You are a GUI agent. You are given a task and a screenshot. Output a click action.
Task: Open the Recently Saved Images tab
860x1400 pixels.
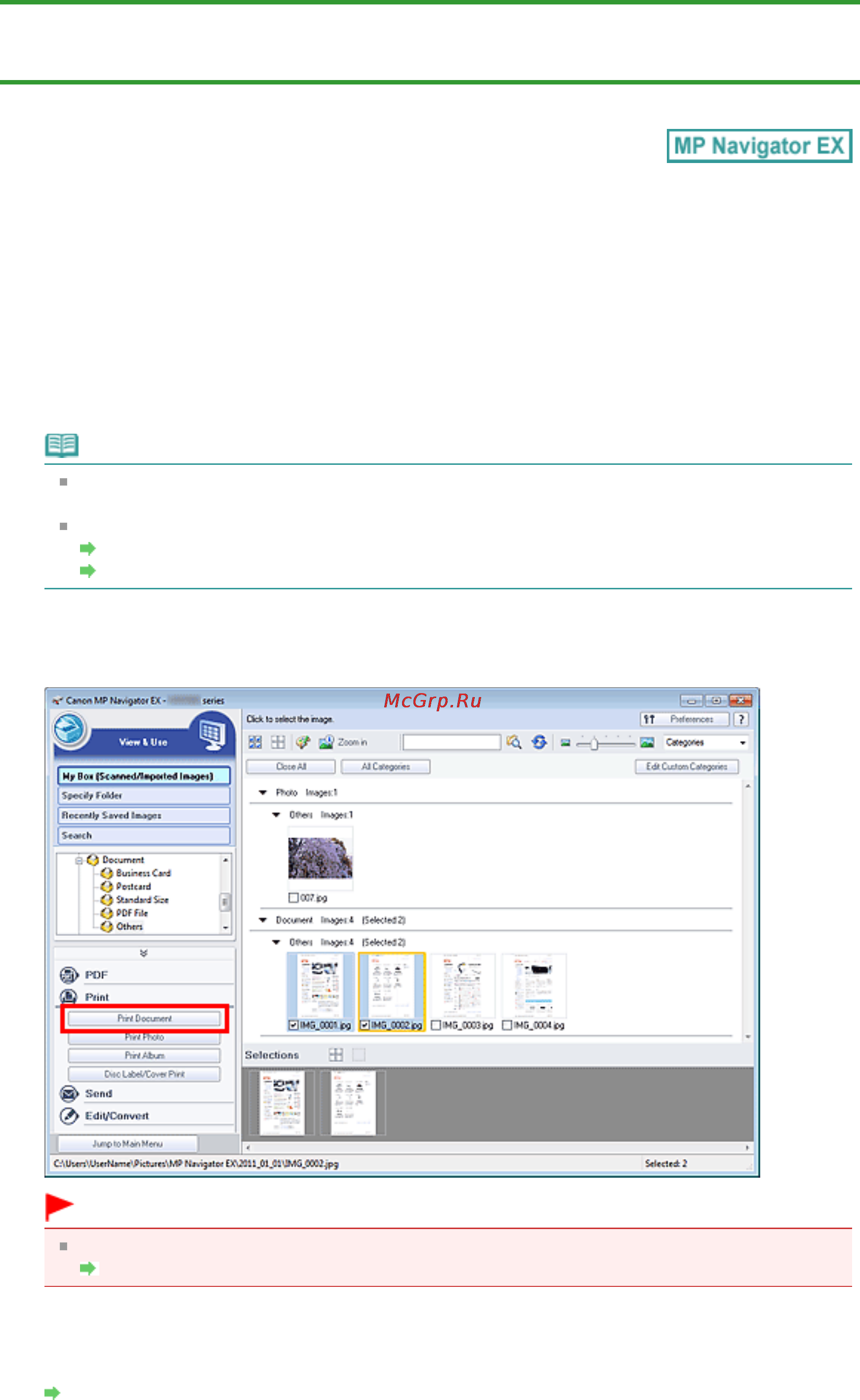click(x=144, y=816)
